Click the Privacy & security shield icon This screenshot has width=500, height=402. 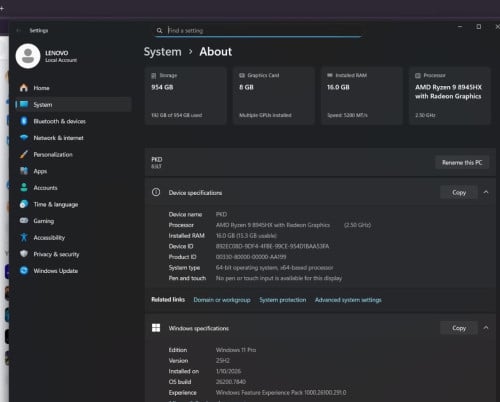(x=24, y=254)
